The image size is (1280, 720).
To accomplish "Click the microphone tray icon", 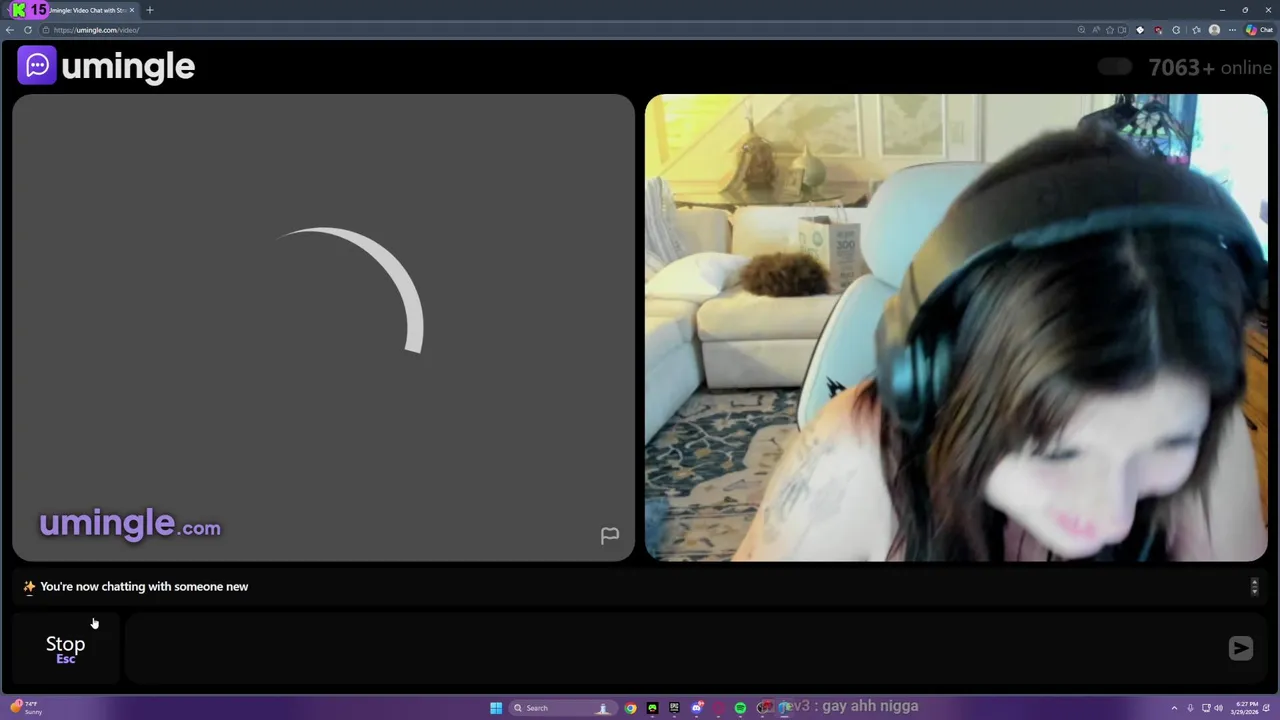I will (x=1190, y=708).
